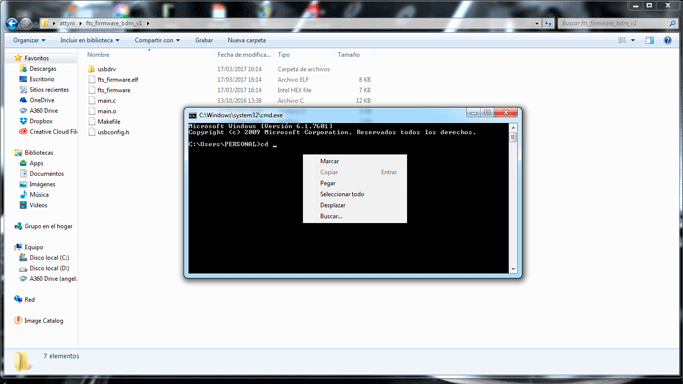
Task: Sort by Fecha de modificación column
Action: pyautogui.click(x=244, y=54)
